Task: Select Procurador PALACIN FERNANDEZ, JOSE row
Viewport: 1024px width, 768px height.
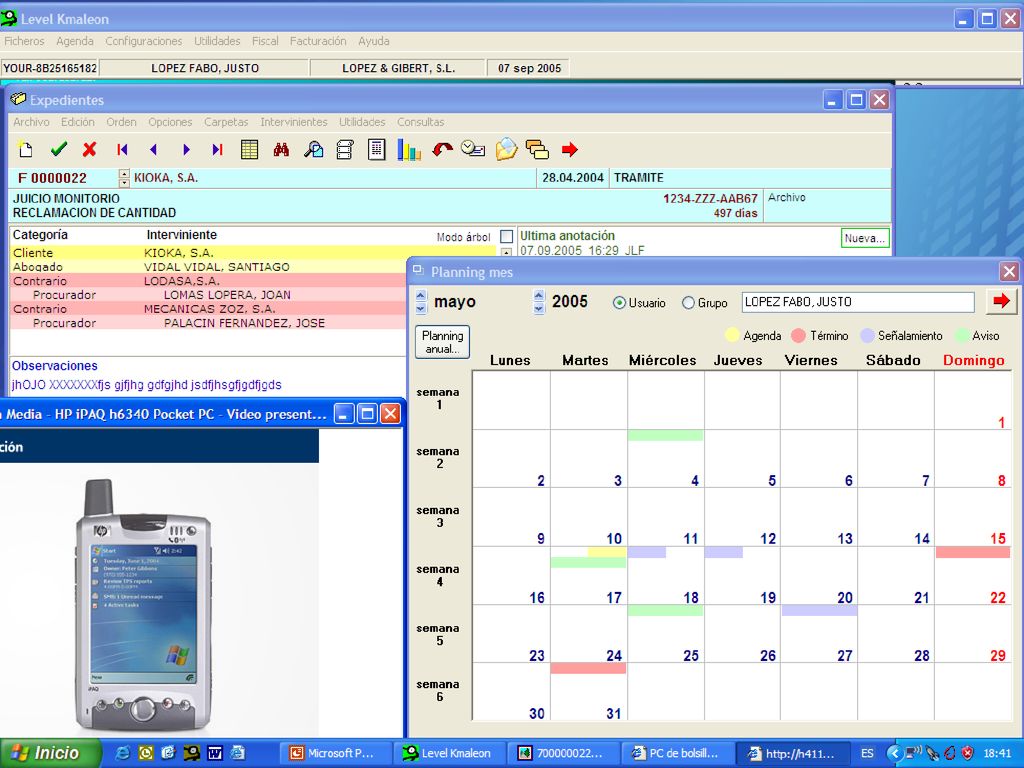Action: click(208, 323)
